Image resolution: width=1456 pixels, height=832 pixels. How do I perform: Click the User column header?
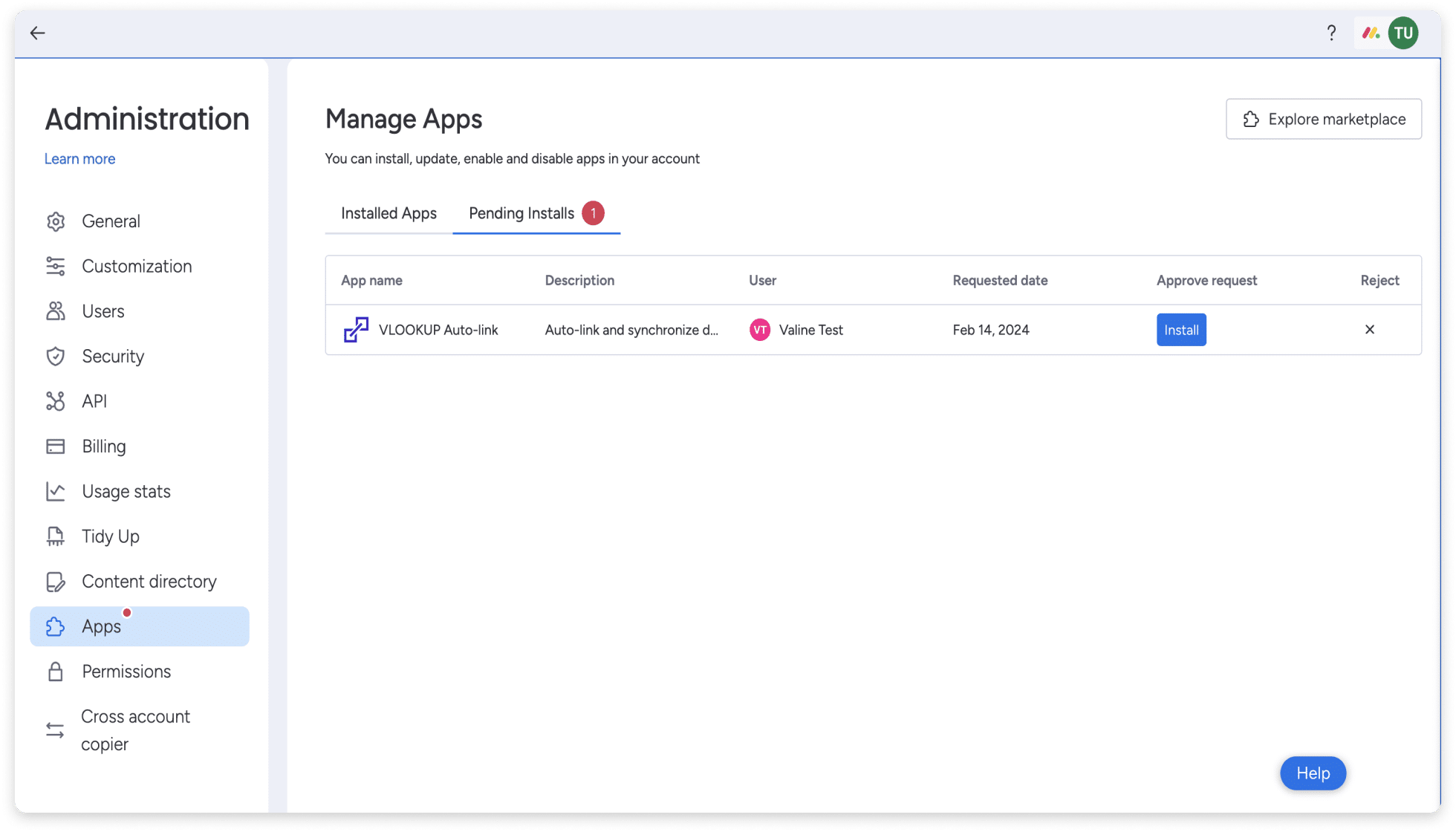click(762, 281)
